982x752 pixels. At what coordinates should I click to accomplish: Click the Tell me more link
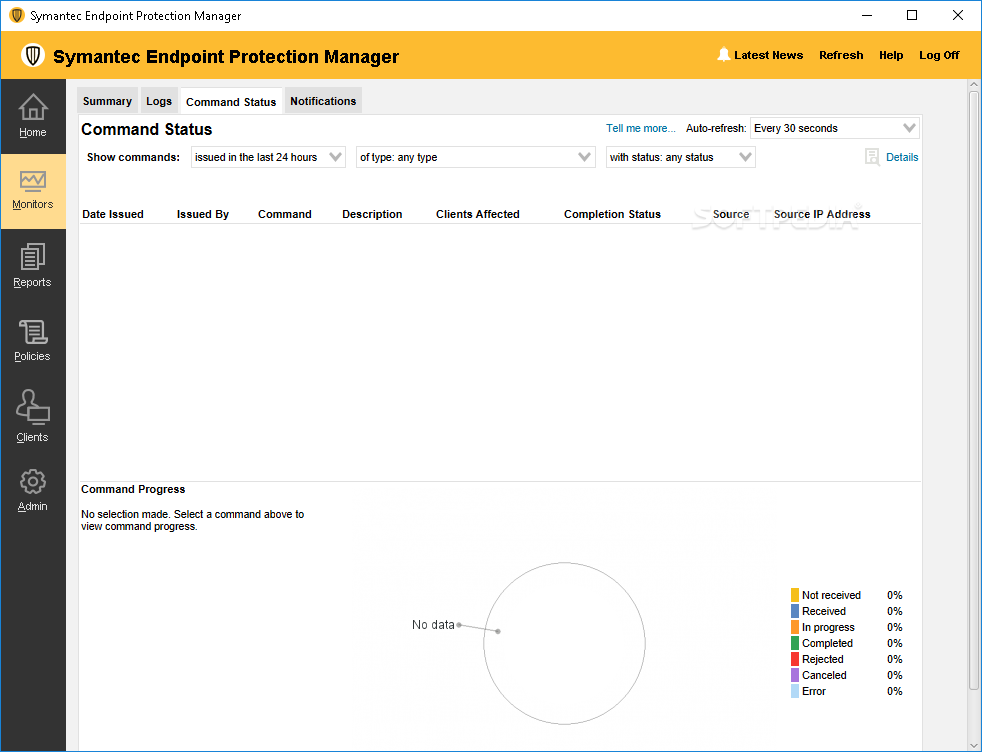(x=641, y=128)
